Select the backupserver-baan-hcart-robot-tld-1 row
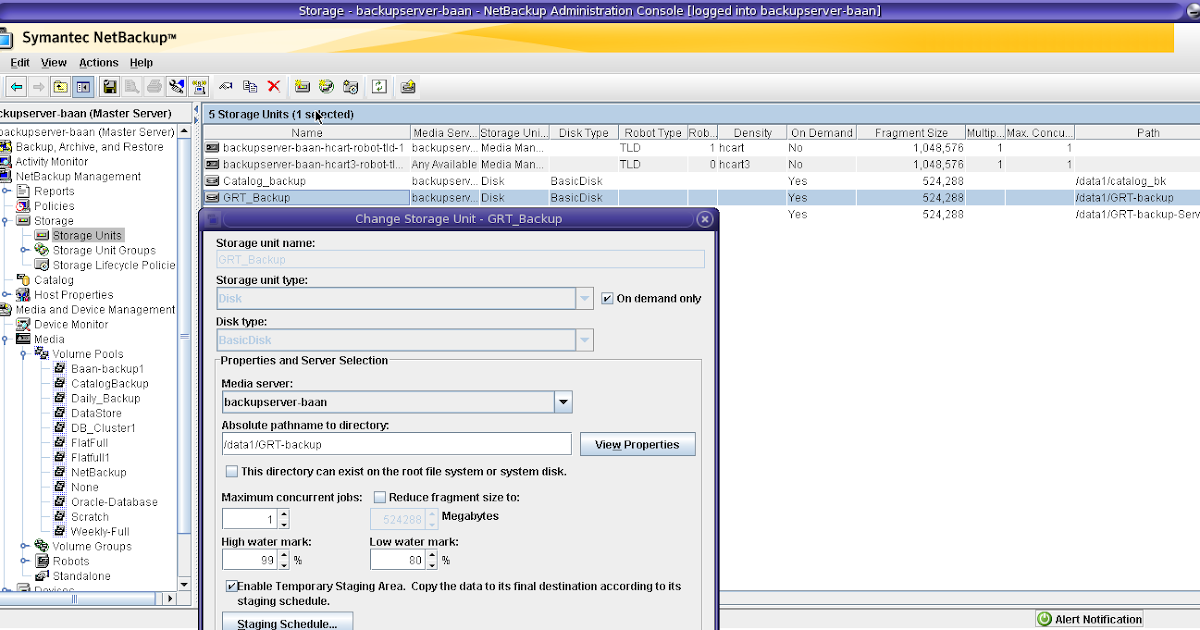The image size is (1200, 630). (700, 148)
